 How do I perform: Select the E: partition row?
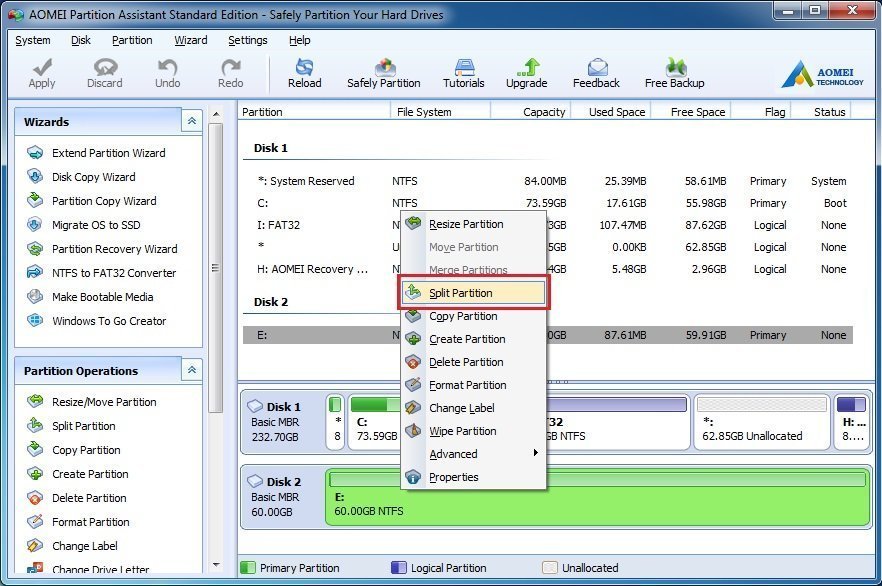point(548,335)
